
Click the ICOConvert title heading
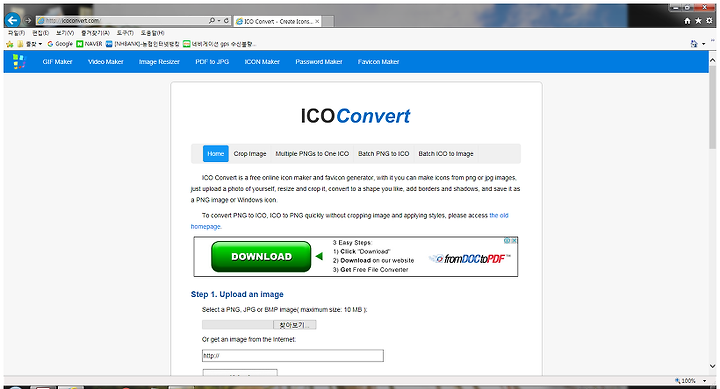355,116
